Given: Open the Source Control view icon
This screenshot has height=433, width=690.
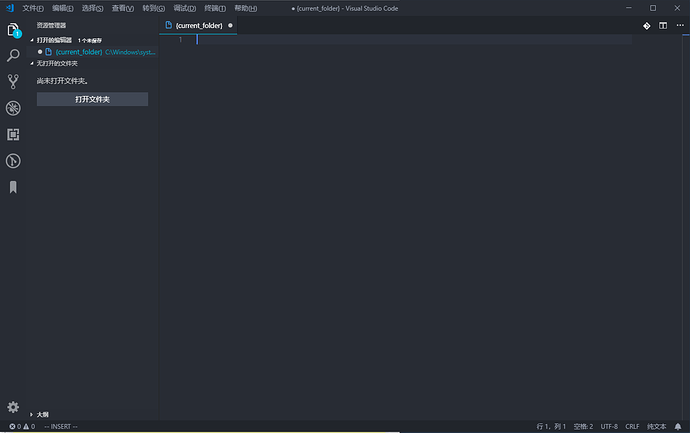Looking at the screenshot, I should click(13, 82).
